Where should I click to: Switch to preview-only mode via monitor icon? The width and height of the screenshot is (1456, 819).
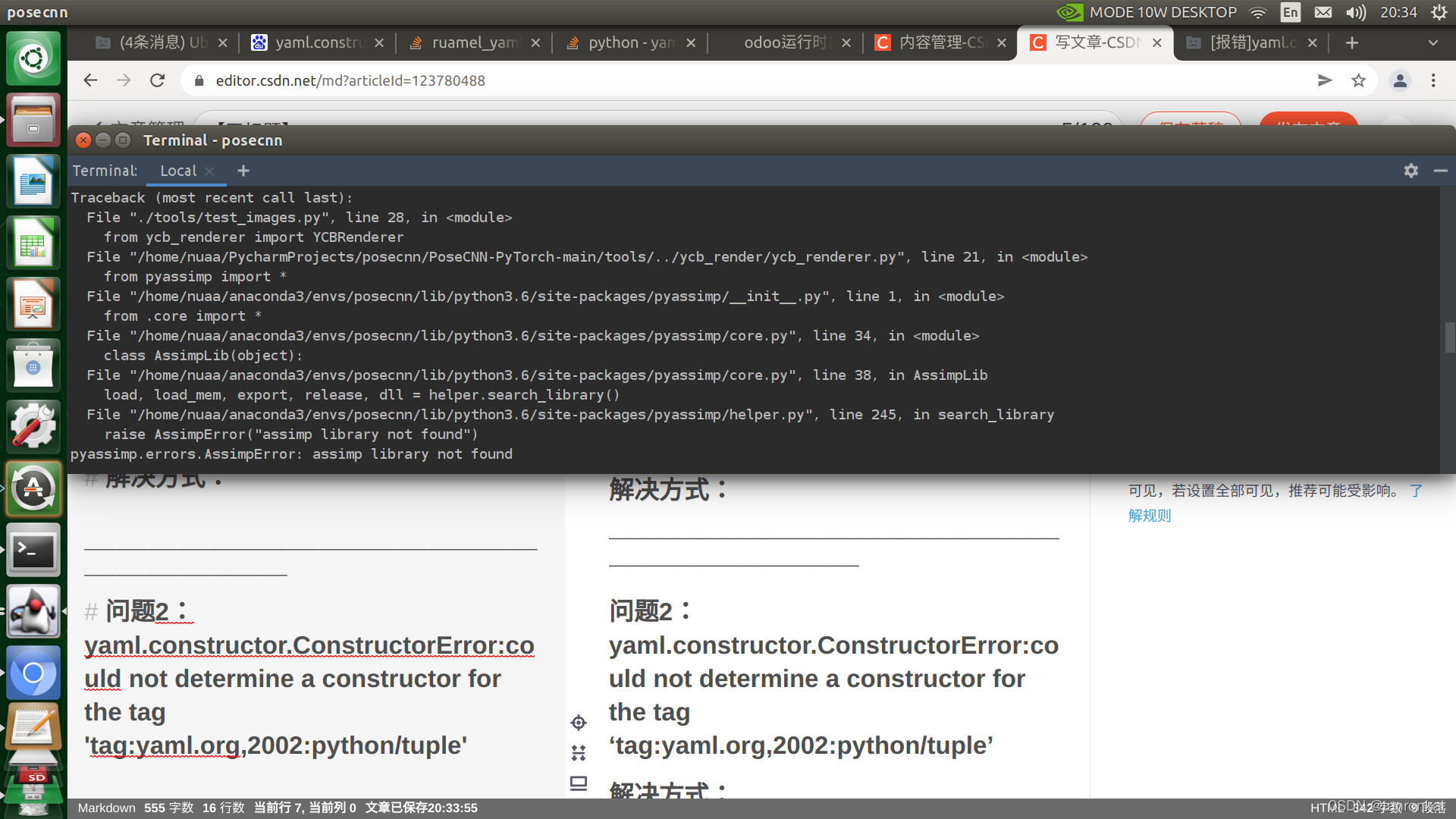(x=579, y=783)
